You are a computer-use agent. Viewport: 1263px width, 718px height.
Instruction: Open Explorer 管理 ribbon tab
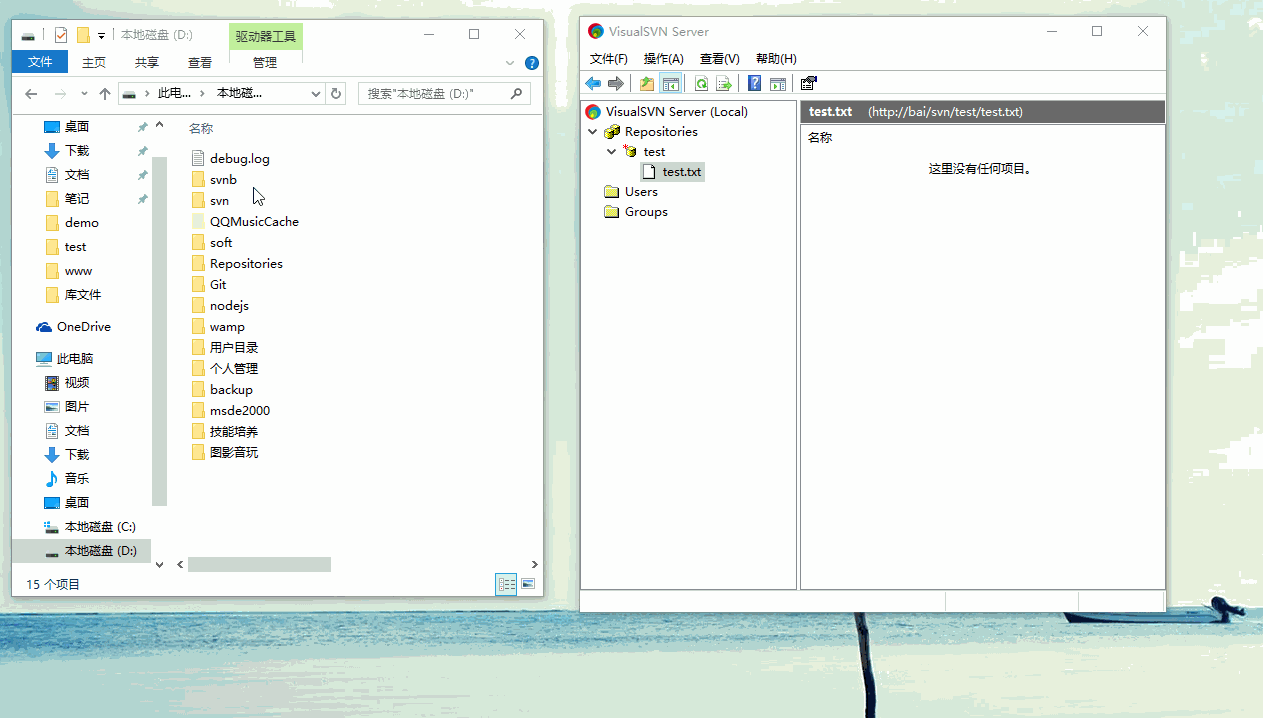[265, 62]
